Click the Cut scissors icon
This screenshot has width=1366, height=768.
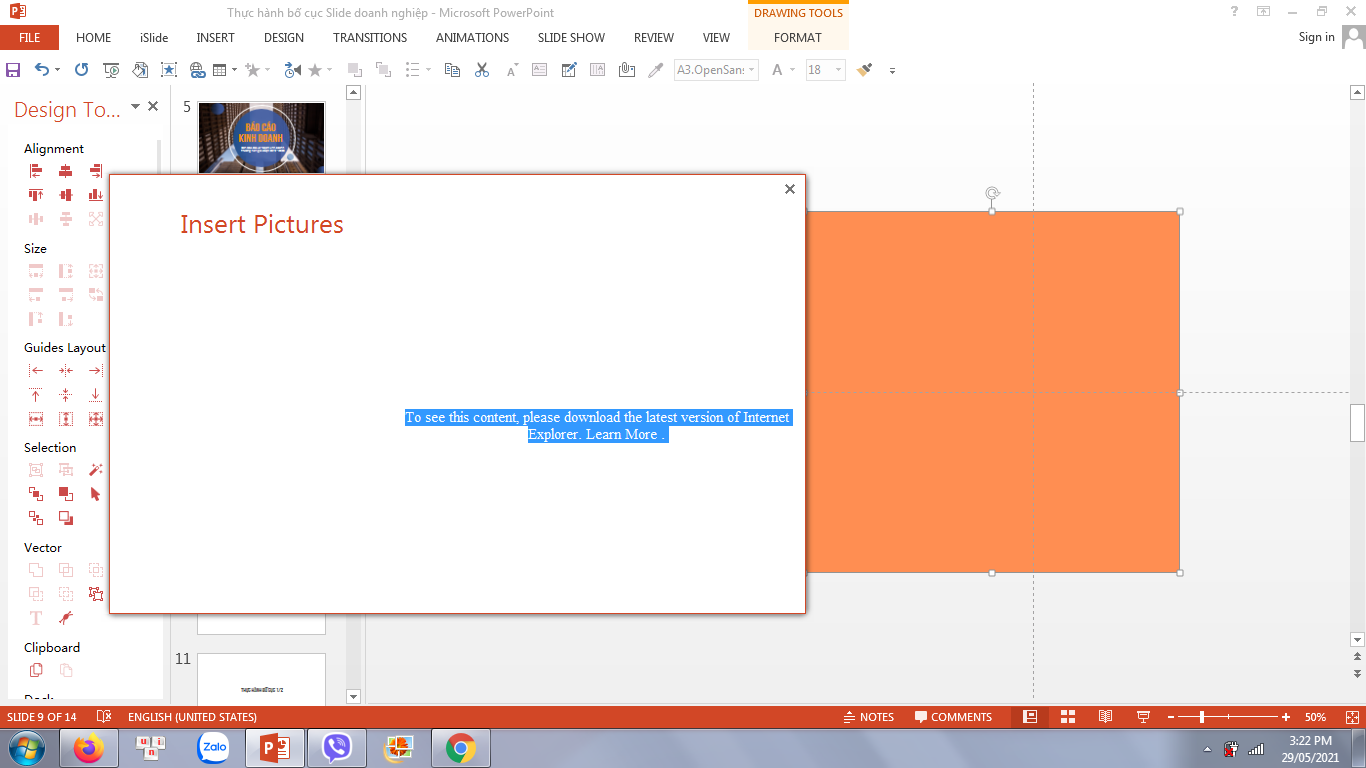(x=482, y=70)
